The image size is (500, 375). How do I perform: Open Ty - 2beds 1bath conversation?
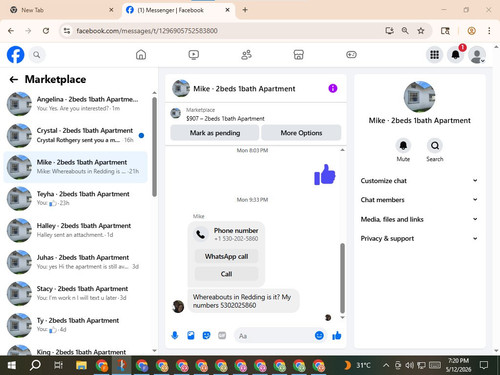(75, 325)
